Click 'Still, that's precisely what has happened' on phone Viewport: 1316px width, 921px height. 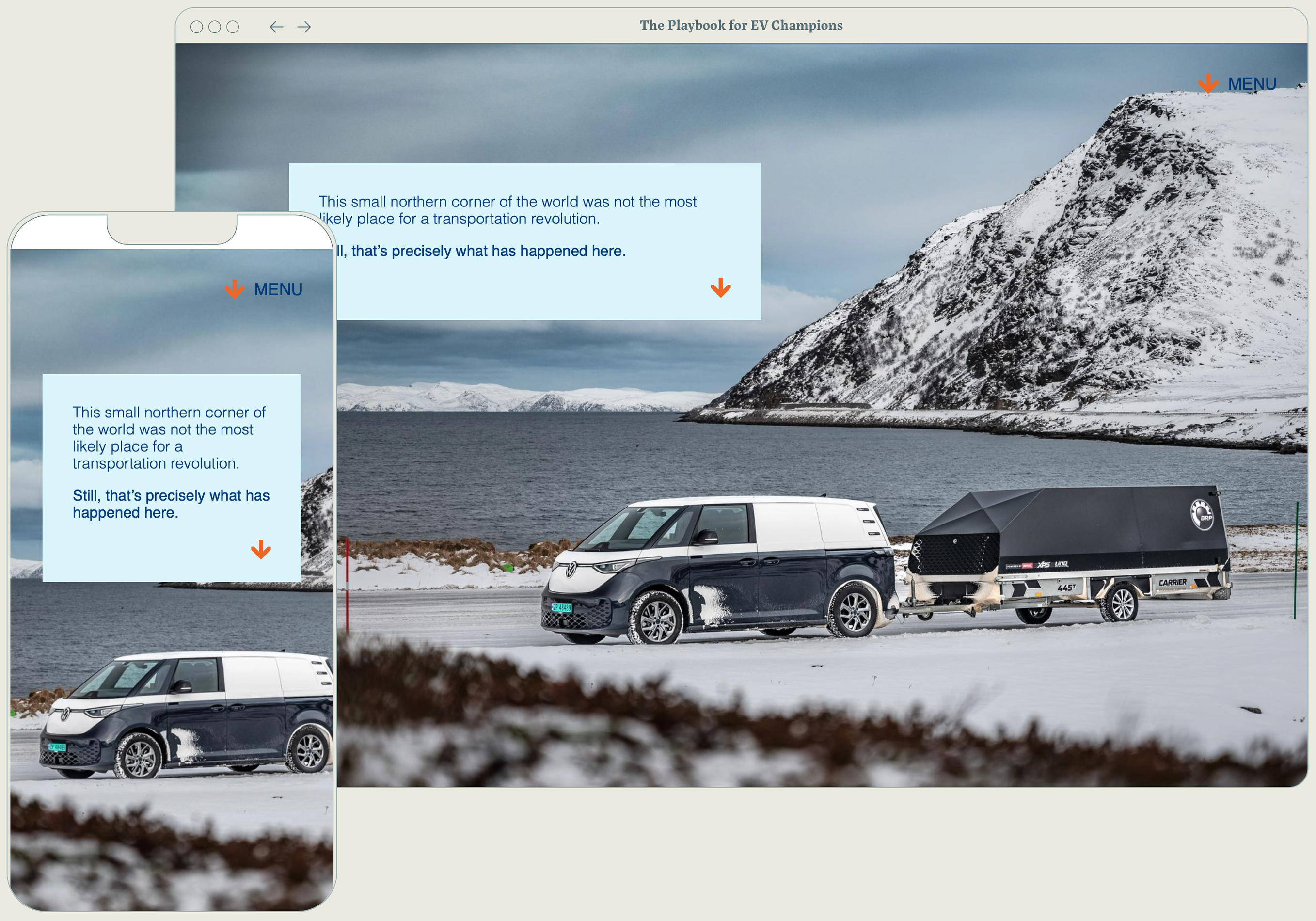pos(171,504)
